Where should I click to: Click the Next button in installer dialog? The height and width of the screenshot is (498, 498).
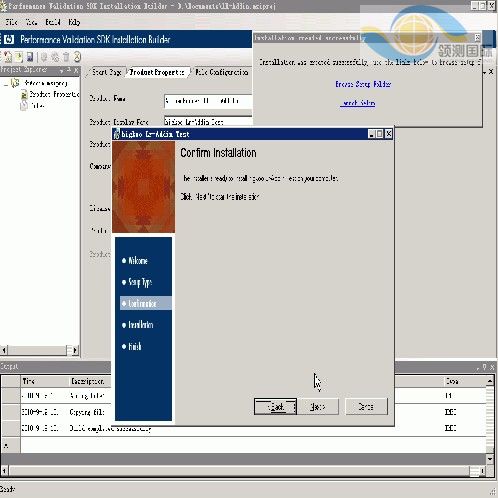[x=318, y=407]
